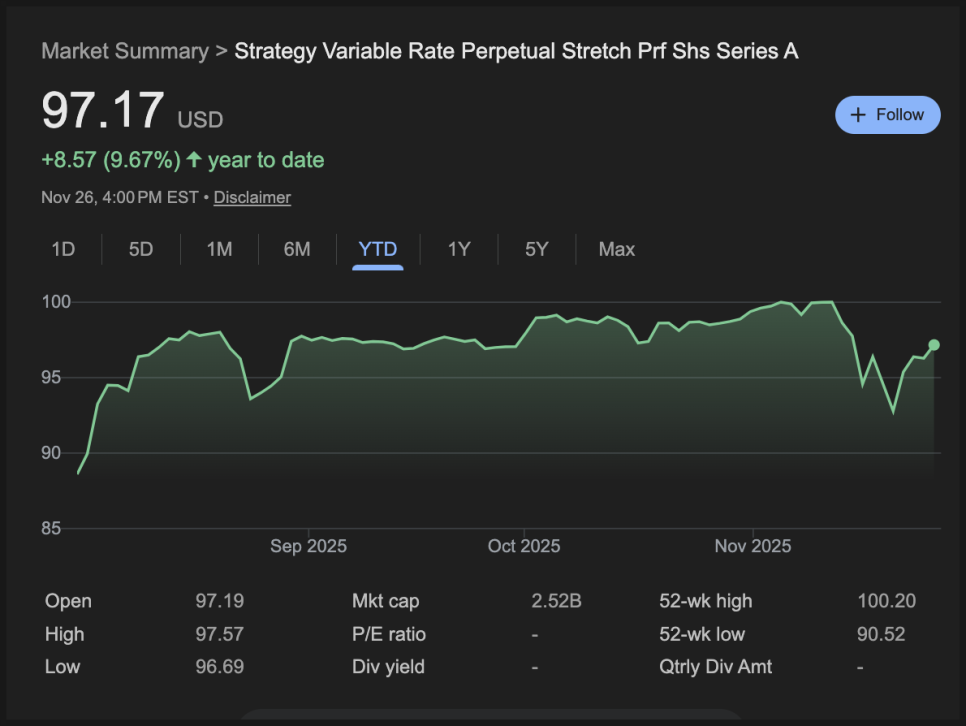View the 5Y price history
The width and height of the screenshot is (966, 726).
pos(537,249)
